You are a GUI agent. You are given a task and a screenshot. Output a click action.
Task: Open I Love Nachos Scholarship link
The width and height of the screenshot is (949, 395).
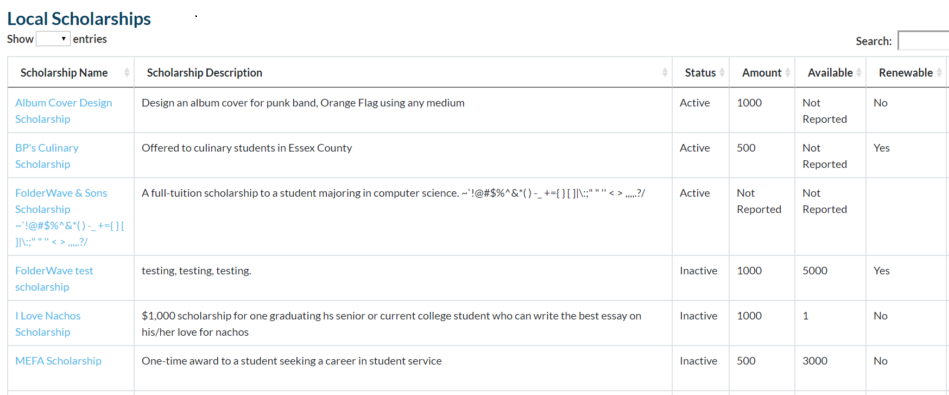pos(48,324)
